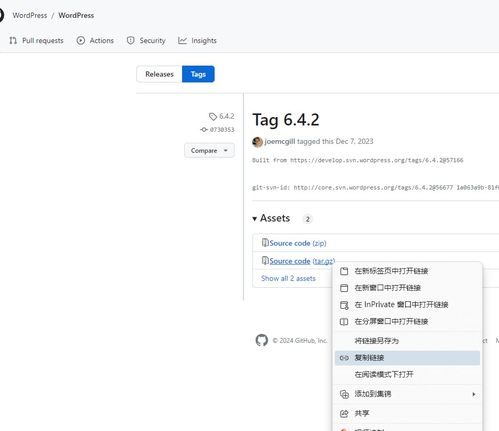Click joemcgill's avatar image
The image size is (499, 431).
pos(257,142)
